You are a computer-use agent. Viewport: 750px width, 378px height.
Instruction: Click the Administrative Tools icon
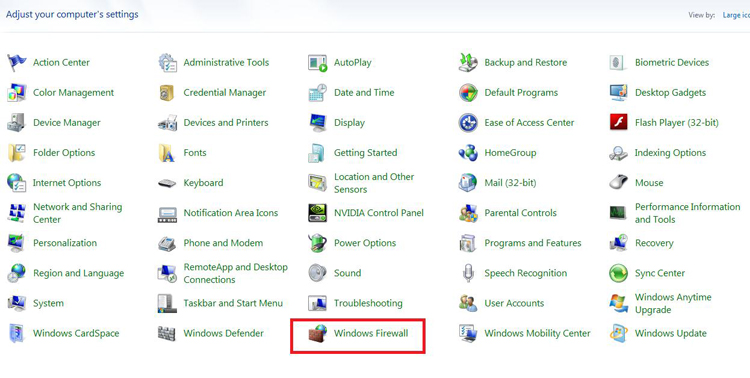click(167, 63)
